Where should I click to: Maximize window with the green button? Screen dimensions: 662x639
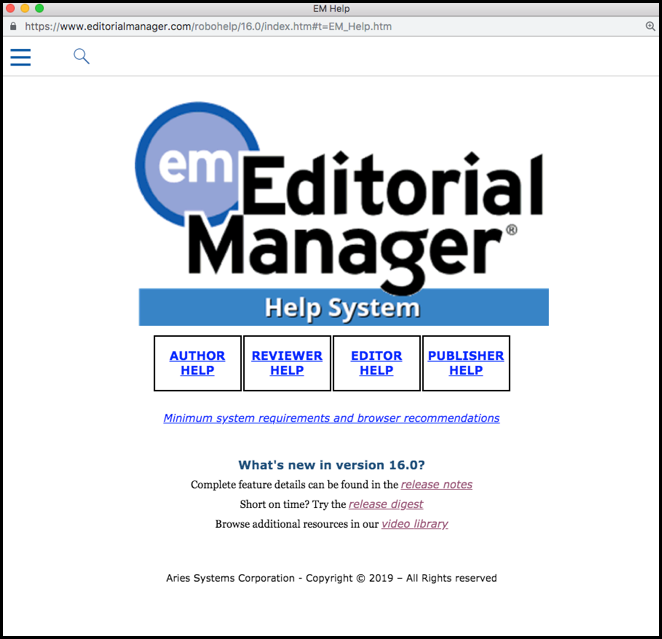click(40, 8)
